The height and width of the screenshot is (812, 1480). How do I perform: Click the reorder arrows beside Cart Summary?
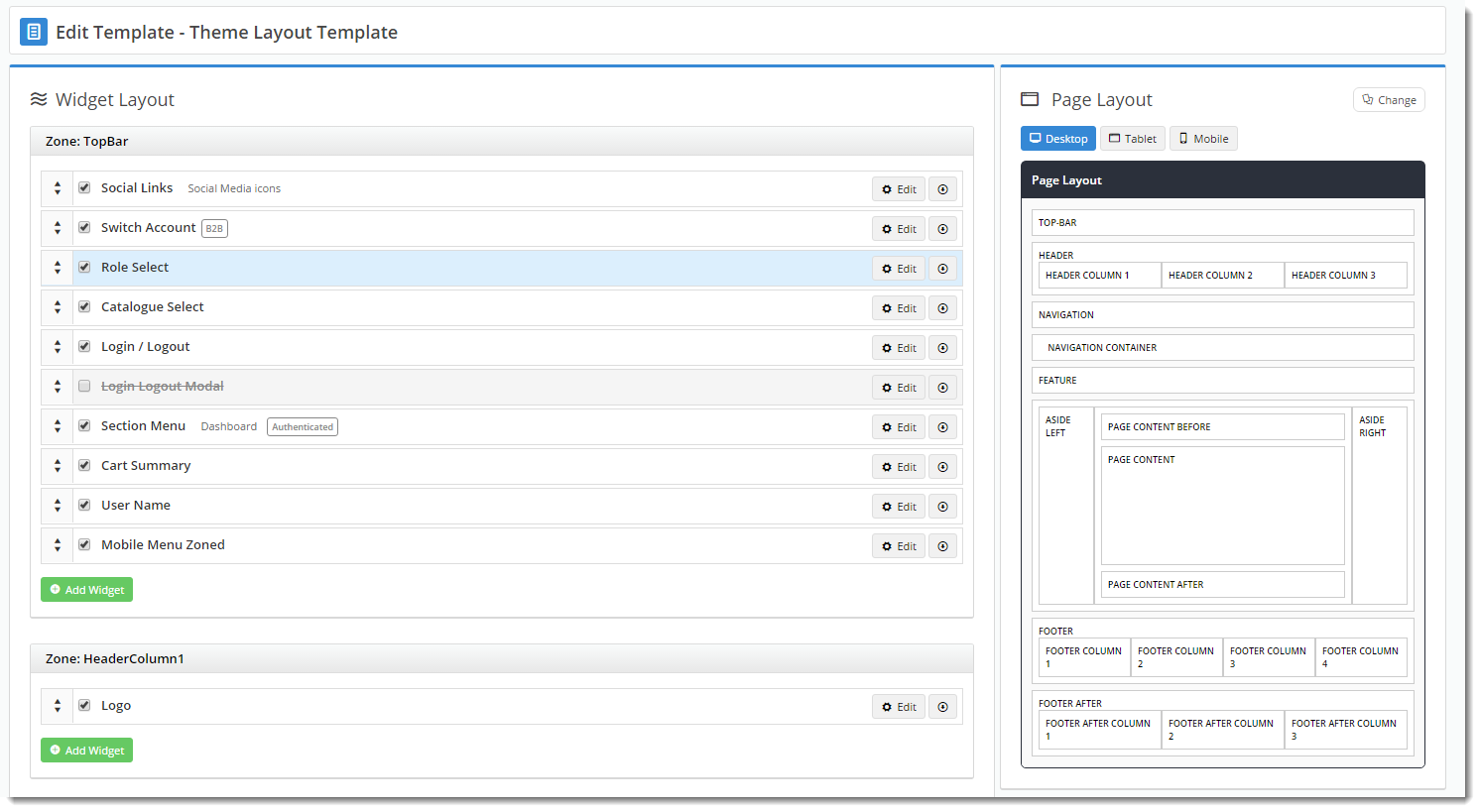(x=58, y=466)
